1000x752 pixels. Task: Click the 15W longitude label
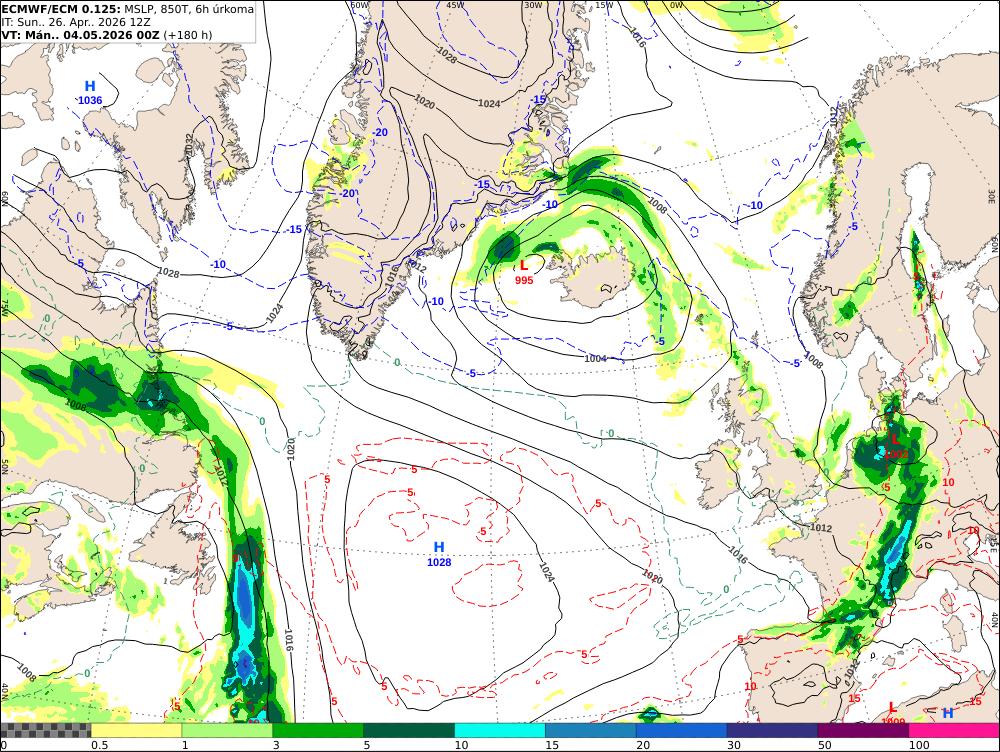tap(605, 5)
